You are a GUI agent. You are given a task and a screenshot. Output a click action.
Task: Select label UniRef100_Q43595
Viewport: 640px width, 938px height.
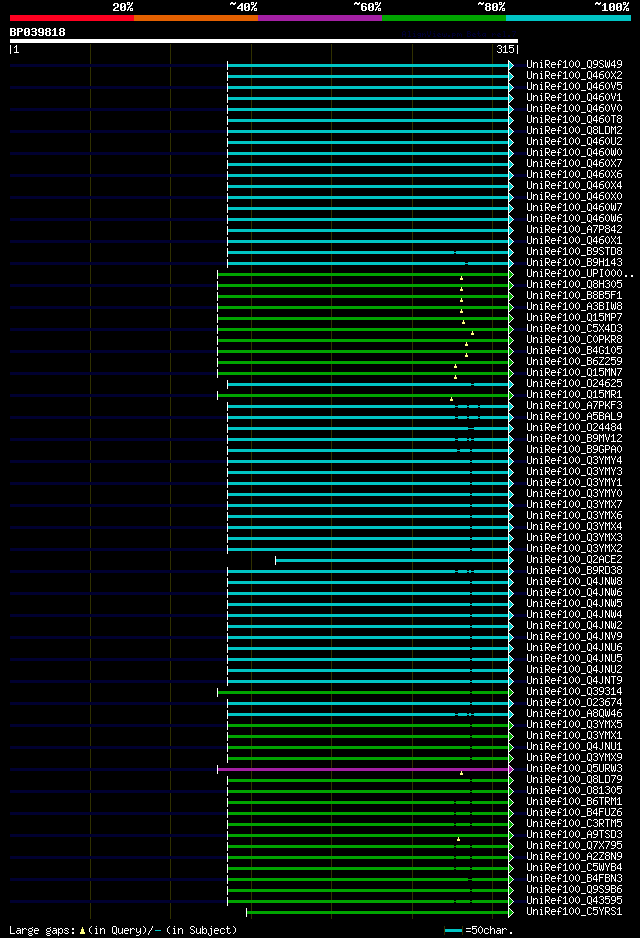point(574,901)
